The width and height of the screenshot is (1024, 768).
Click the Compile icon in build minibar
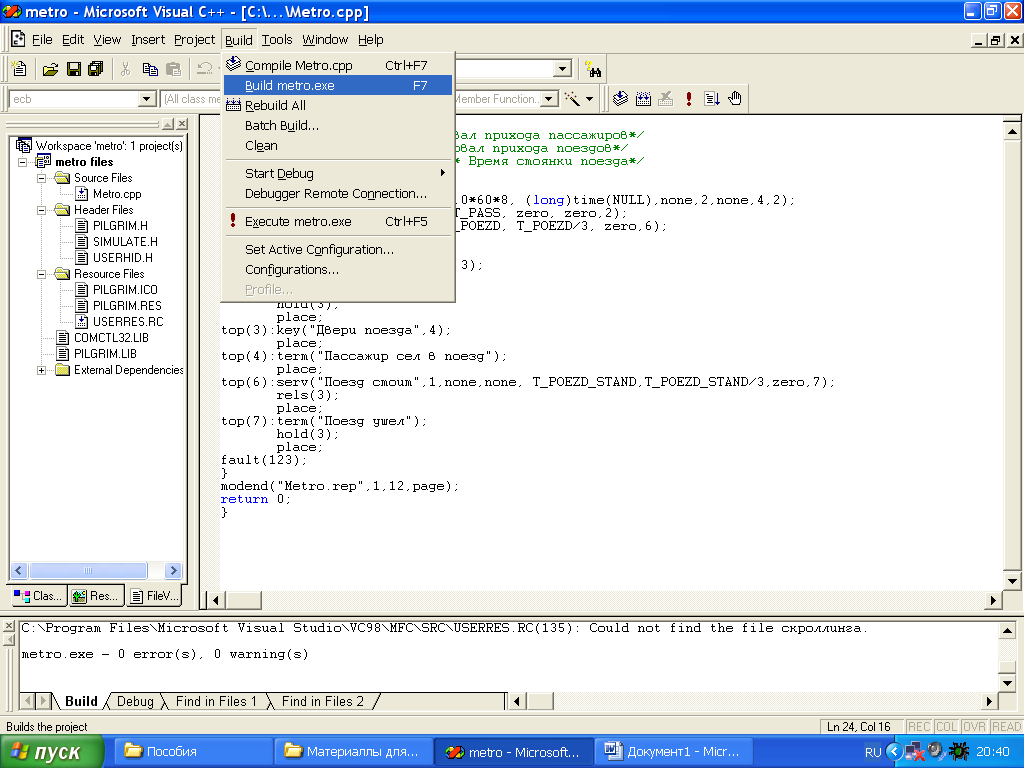[620, 99]
